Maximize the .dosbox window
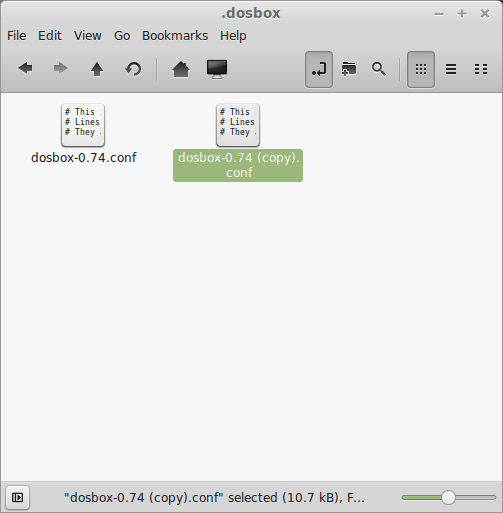Screen dimensions: 503x513 462,14
